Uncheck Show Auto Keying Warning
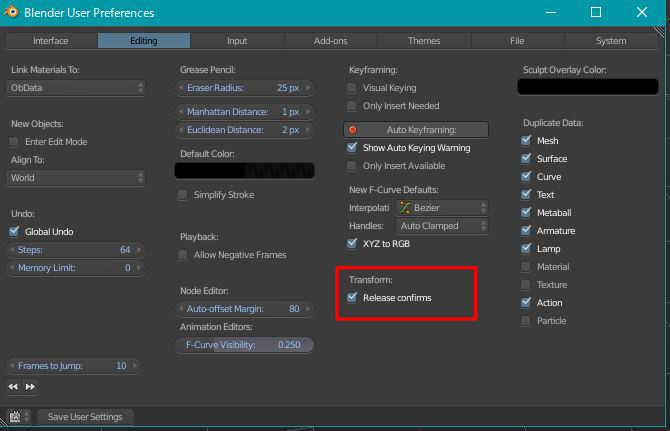Image resolution: width=670 pixels, height=431 pixels. (x=352, y=147)
